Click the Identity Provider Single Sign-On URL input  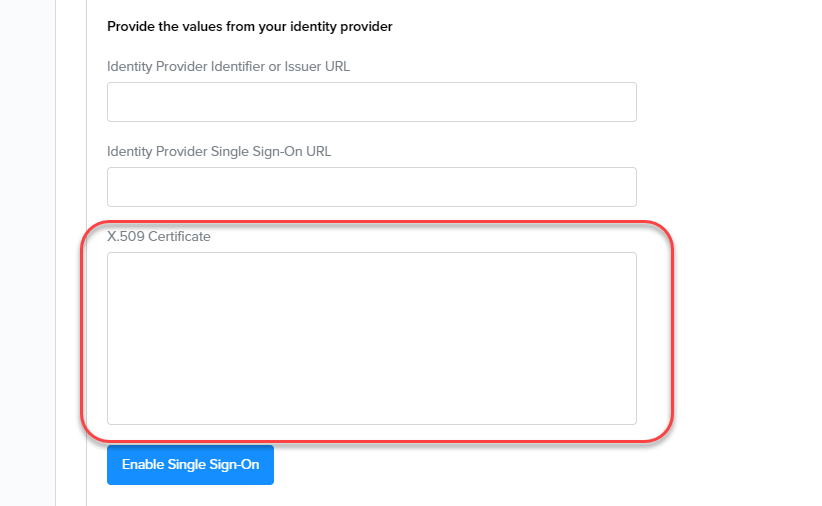point(371,187)
